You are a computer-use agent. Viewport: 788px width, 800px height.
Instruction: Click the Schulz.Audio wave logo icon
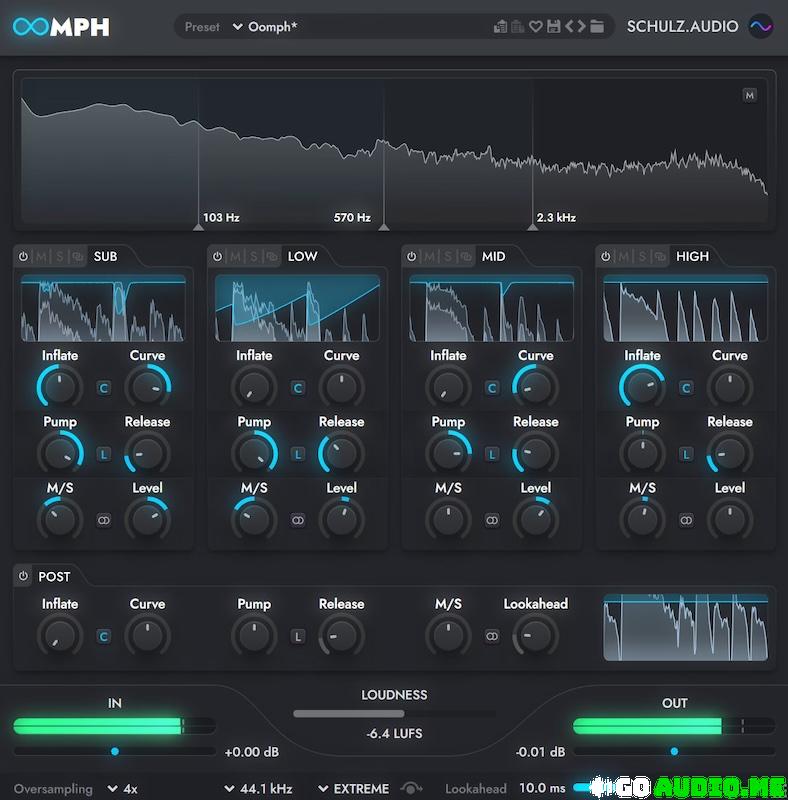[x=760, y=27]
